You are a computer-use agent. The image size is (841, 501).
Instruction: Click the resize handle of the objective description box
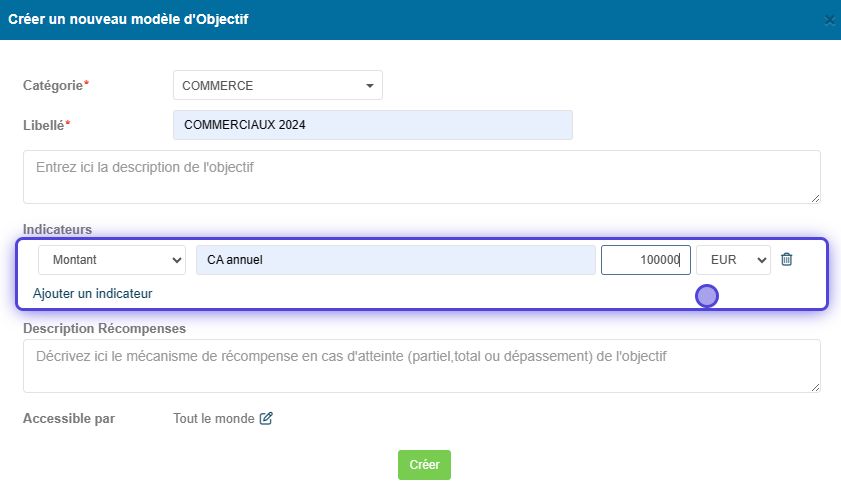point(815,198)
